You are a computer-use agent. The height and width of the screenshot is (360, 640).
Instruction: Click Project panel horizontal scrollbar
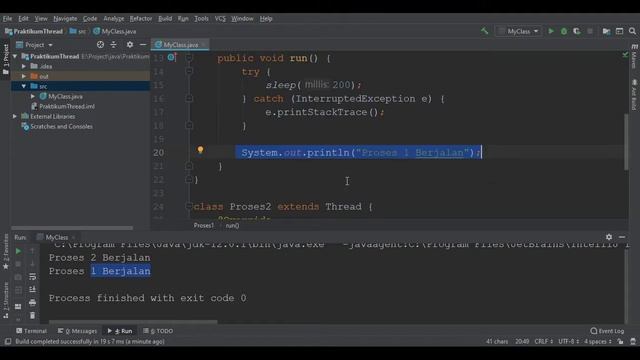point(72,228)
